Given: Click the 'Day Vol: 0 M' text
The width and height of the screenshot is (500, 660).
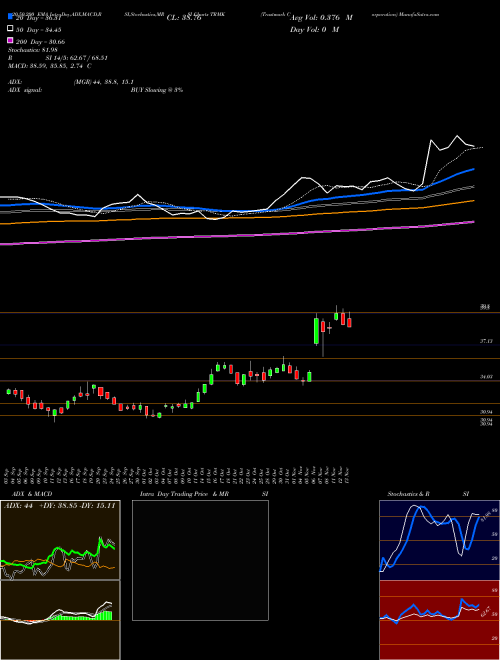Looking at the screenshot, I should point(314,29).
